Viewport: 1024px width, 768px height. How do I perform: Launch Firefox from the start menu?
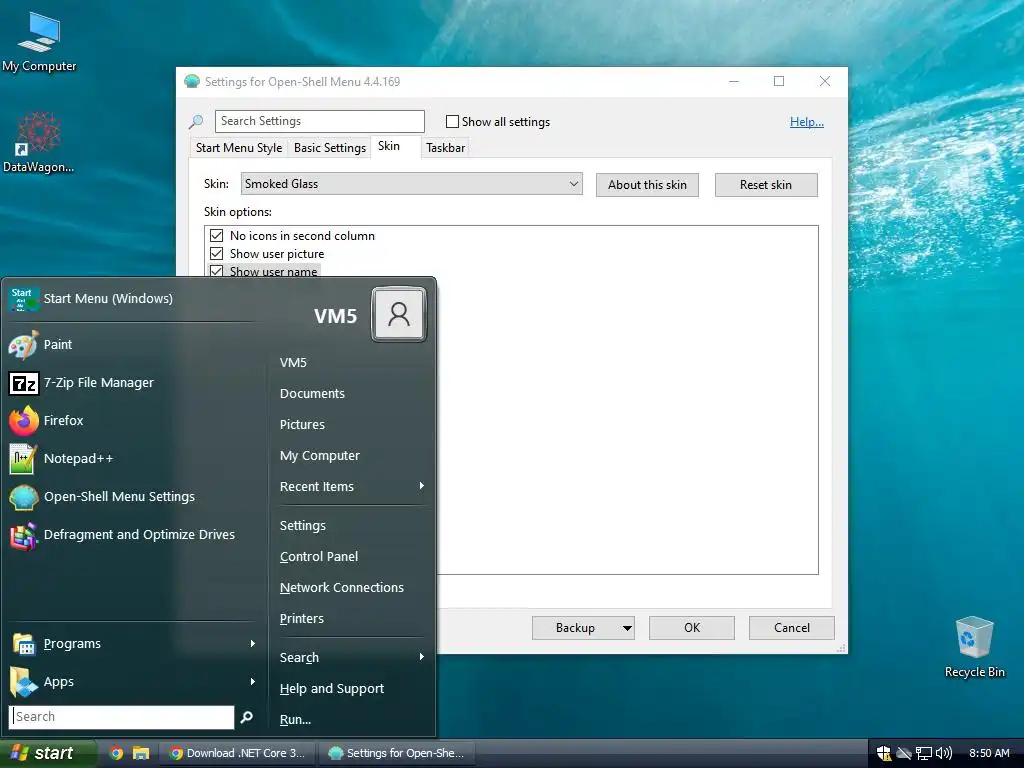tap(134, 421)
